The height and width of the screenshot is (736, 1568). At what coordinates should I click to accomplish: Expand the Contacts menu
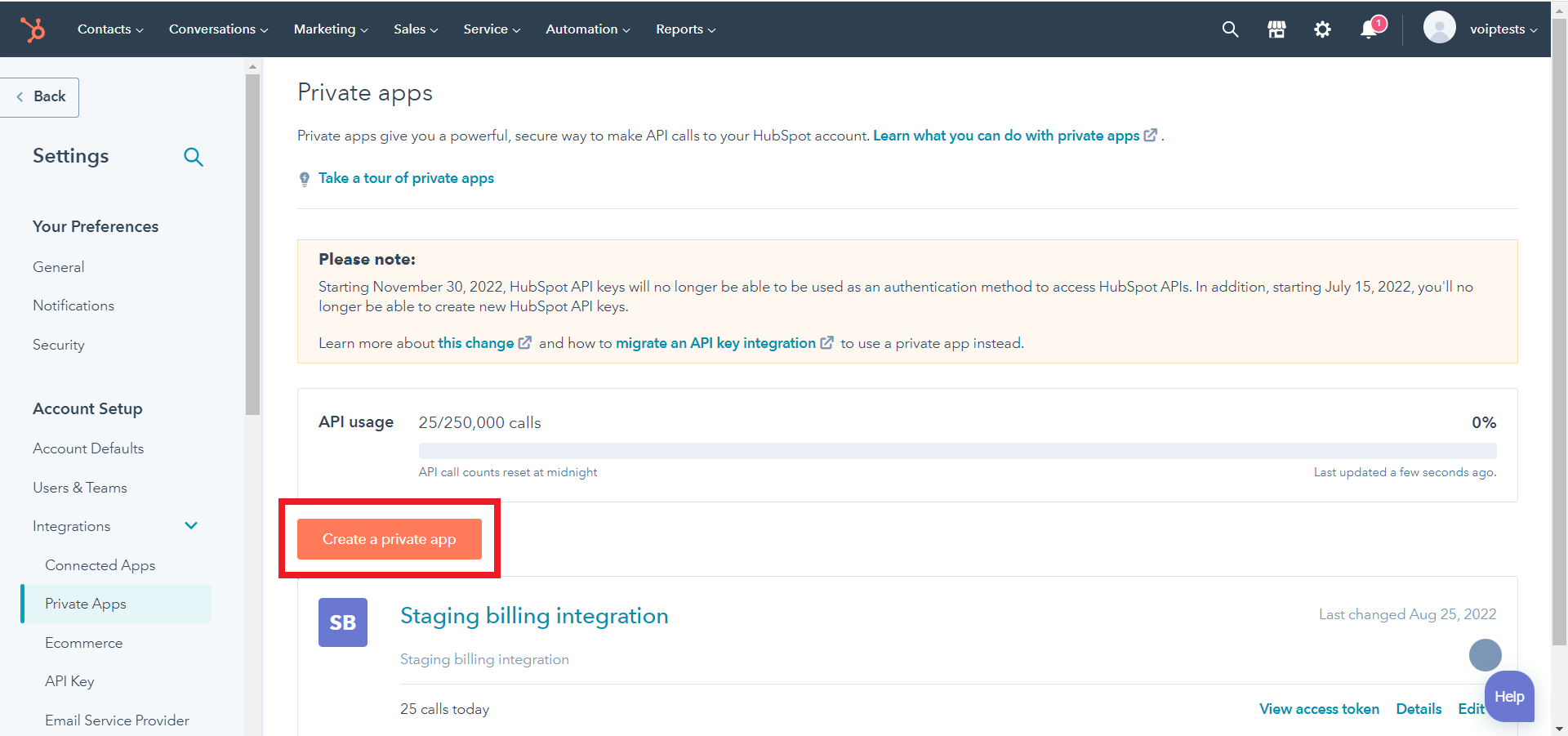(x=110, y=29)
